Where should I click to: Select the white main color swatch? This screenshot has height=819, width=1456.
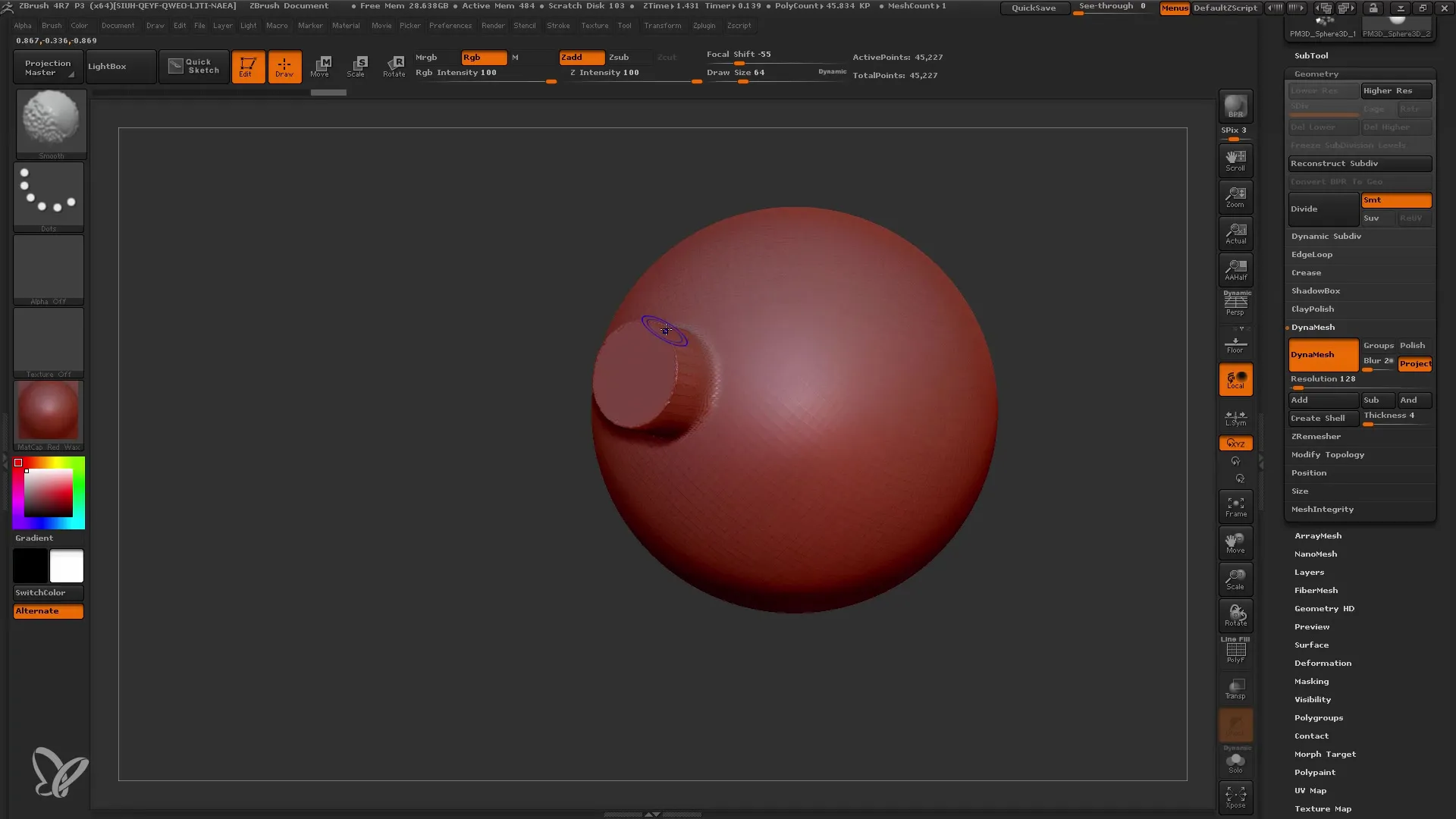(67, 566)
